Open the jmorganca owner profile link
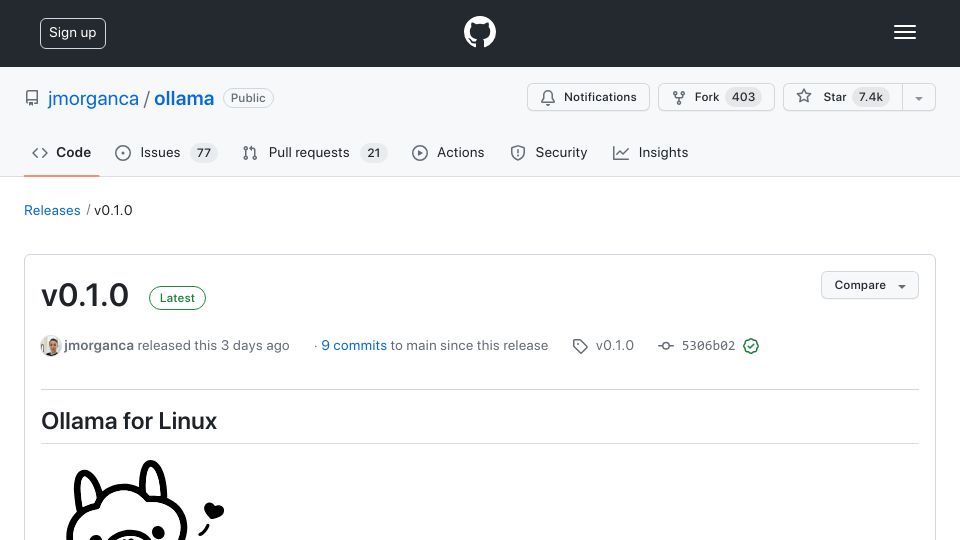The width and height of the screenshot is (960, 540). click(x=93, y=99)
